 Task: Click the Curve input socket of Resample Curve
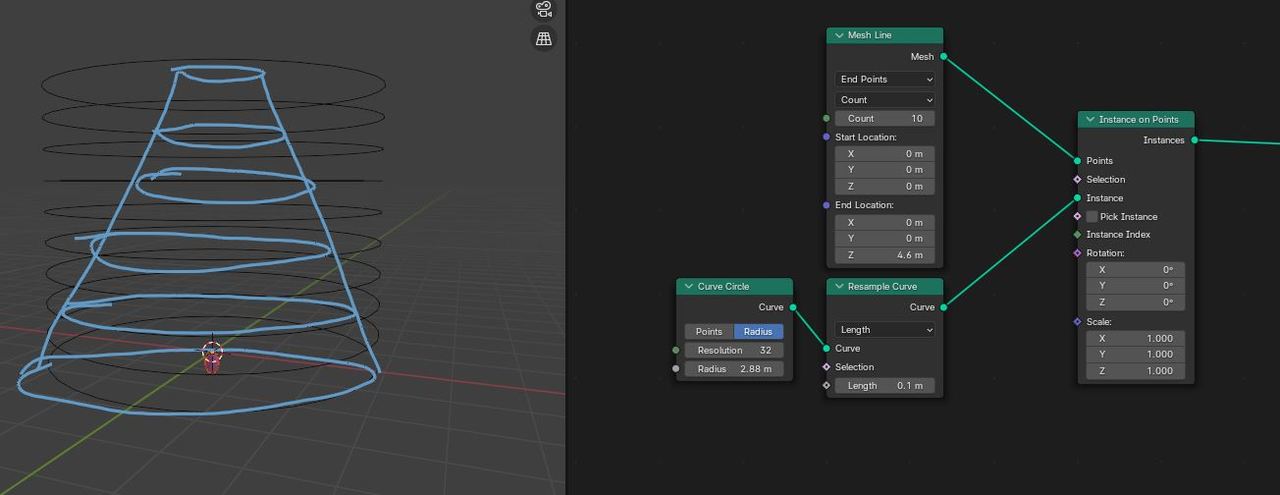click(x=826, y=348)
